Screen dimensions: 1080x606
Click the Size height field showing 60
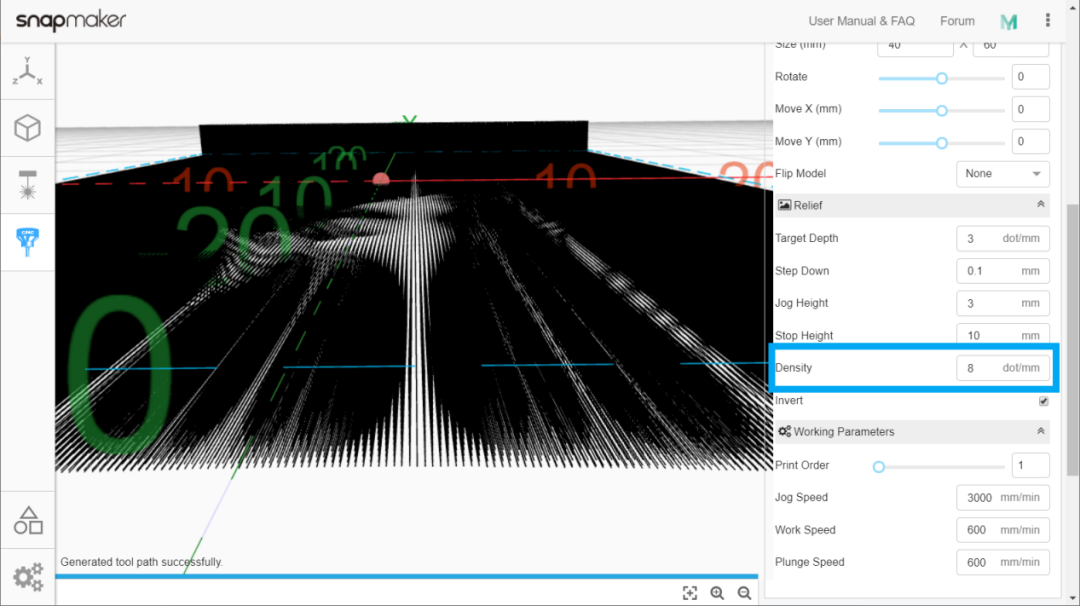[1011, 48]
